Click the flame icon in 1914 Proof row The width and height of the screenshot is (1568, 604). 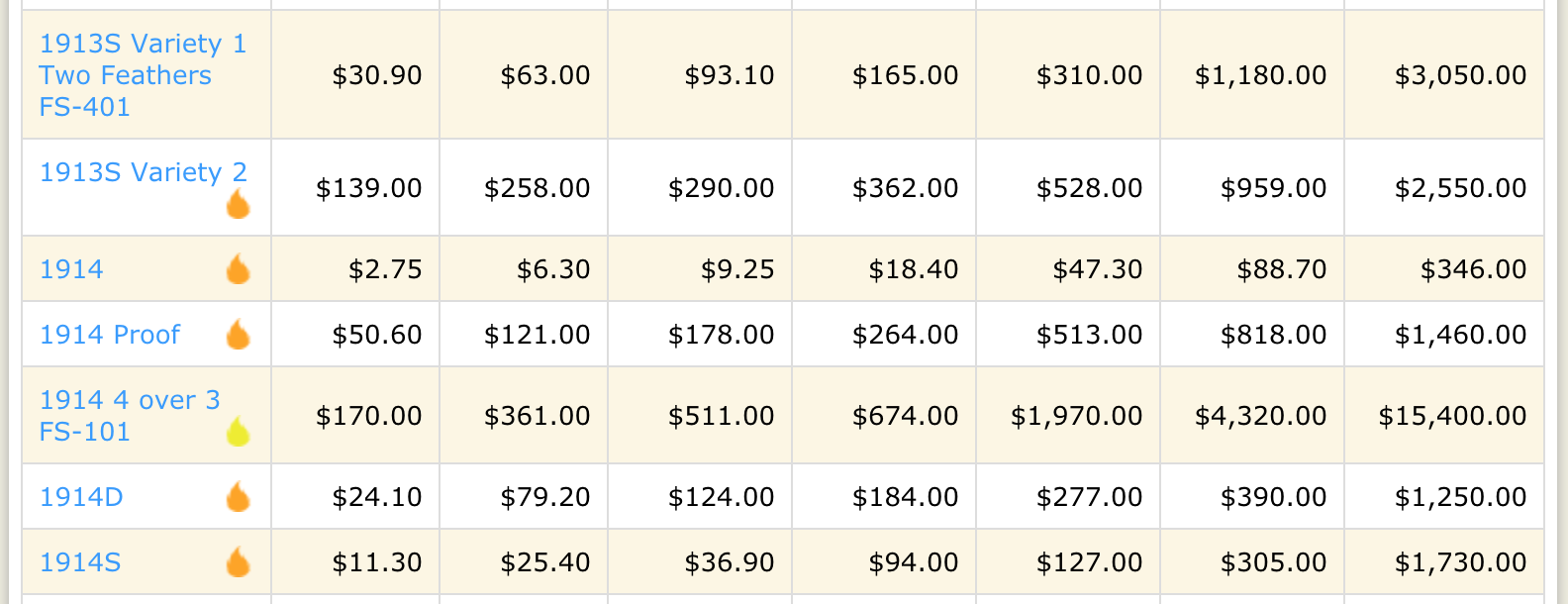coord(238,335)
